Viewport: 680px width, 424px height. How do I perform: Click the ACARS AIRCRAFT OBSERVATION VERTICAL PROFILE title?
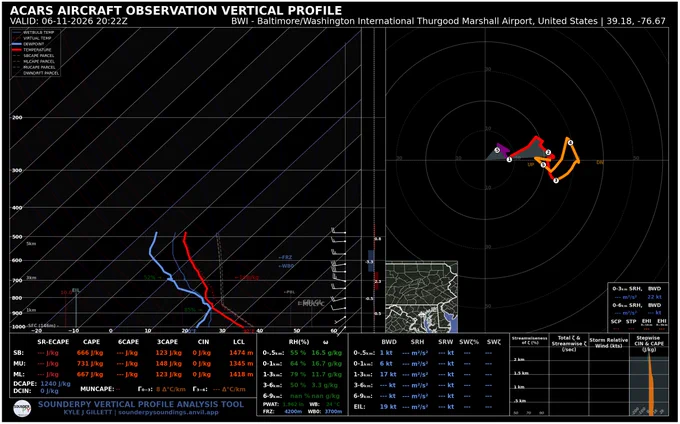[176, 10]
